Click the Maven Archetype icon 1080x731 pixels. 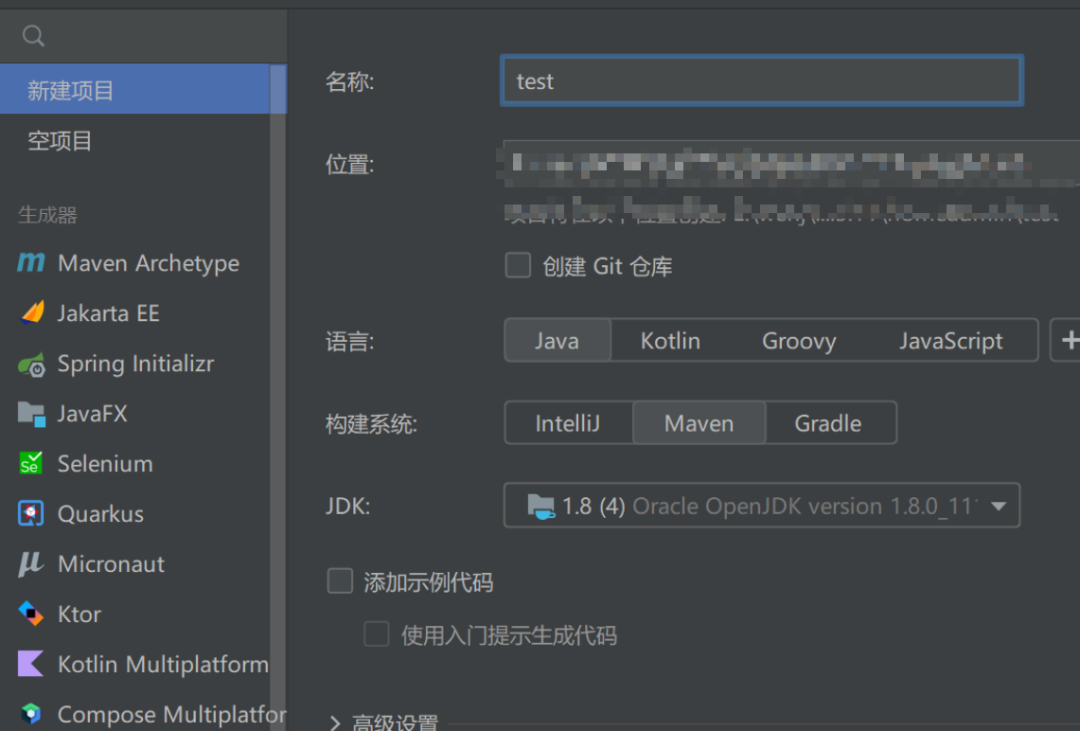31,262
